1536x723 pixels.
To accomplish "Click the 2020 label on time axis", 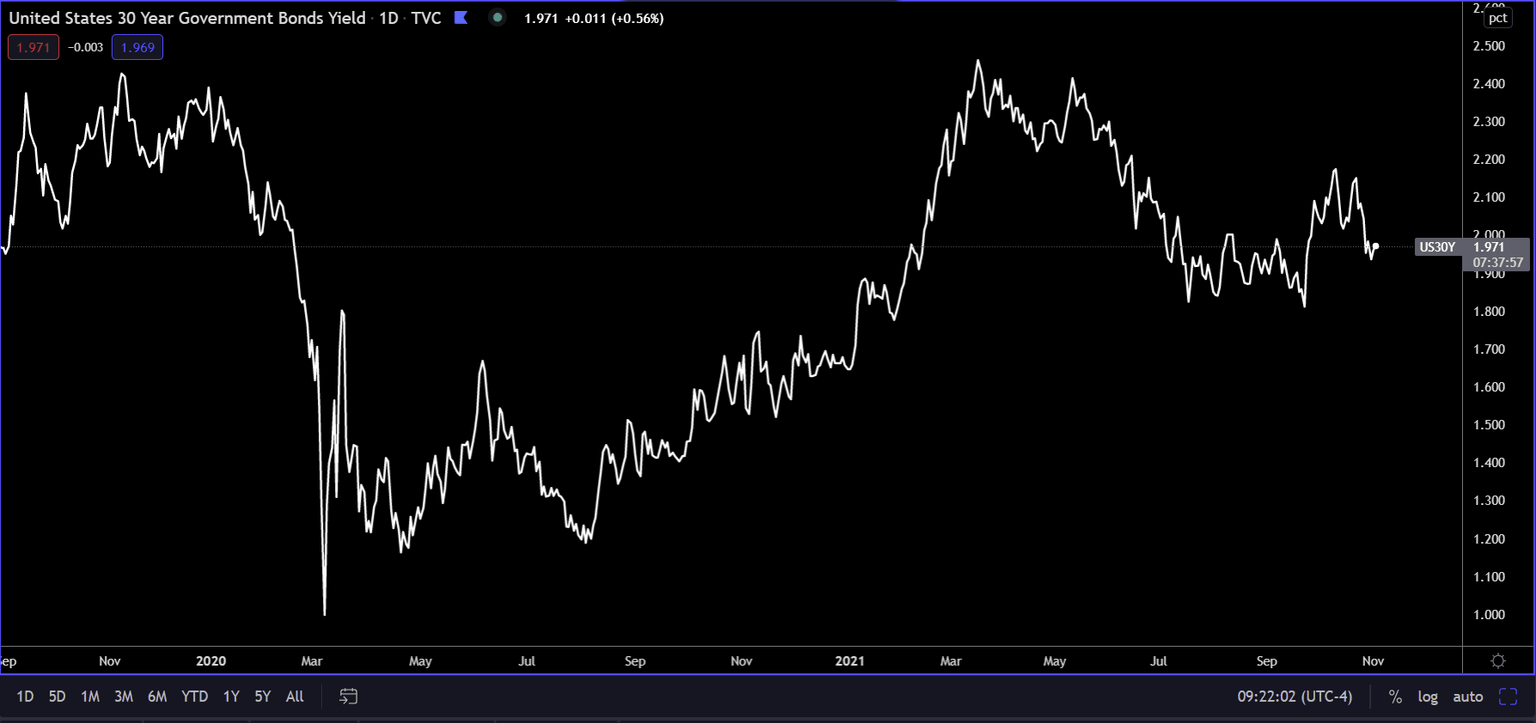I will tap(211, 661).
